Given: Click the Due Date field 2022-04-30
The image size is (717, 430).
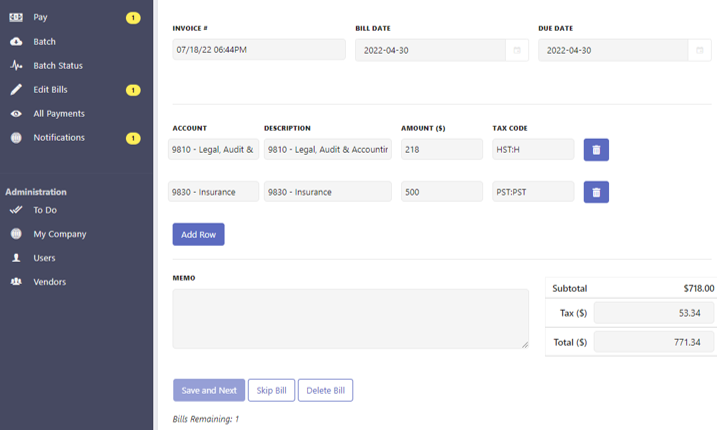Looking at the screenshot, I should coord(613,50).
